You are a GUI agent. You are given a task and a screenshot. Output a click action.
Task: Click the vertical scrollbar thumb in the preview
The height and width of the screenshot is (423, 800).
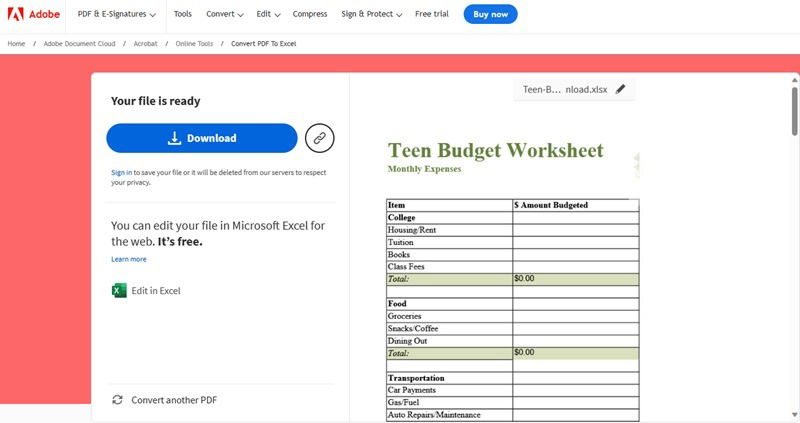[794, 111]
